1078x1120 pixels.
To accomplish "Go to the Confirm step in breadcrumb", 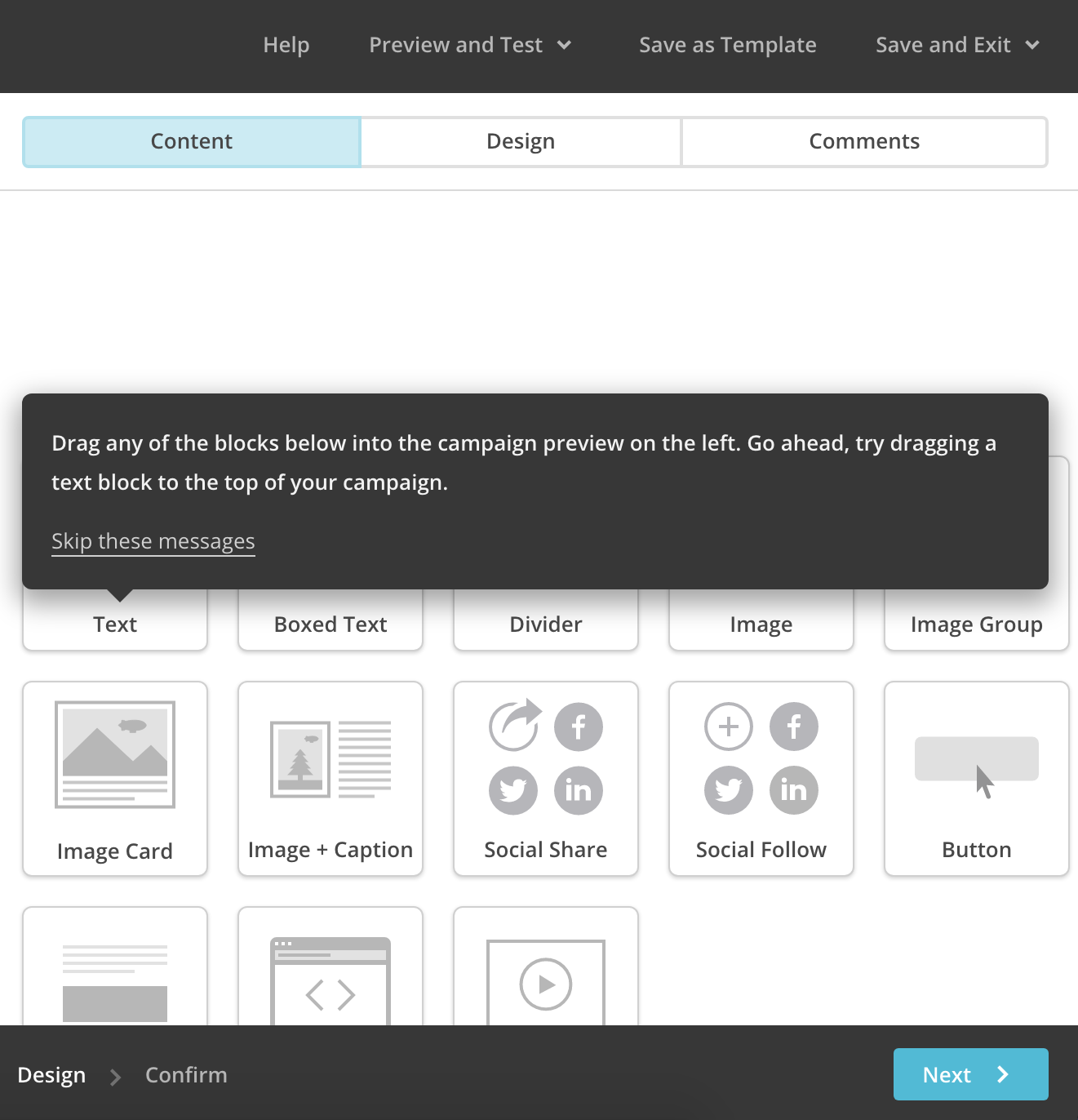I will (x=186, y=1075).
